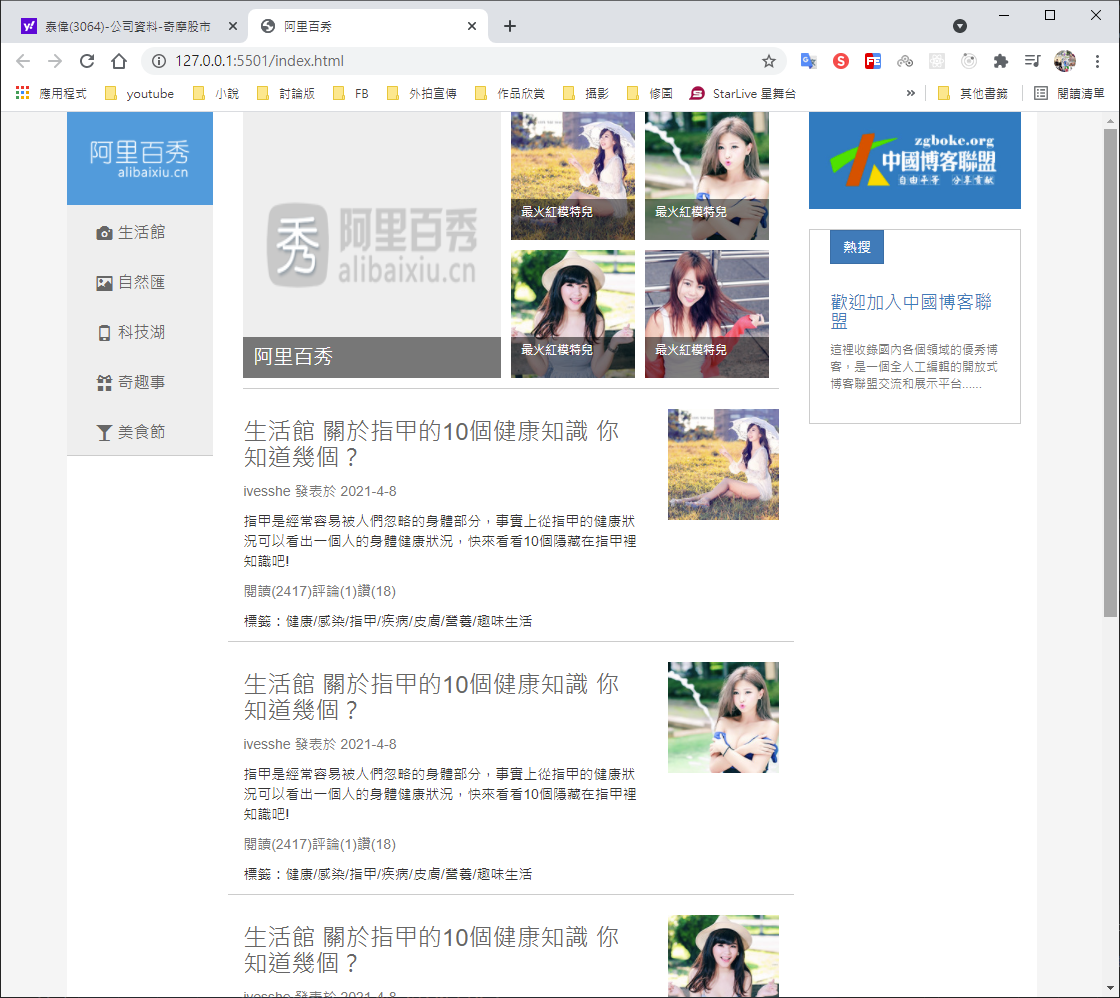Open the first 生活館 關於指甲的10個健康知識 article title
The width and height of the screenshot is (1120, 998).
[x=431, y=444]
